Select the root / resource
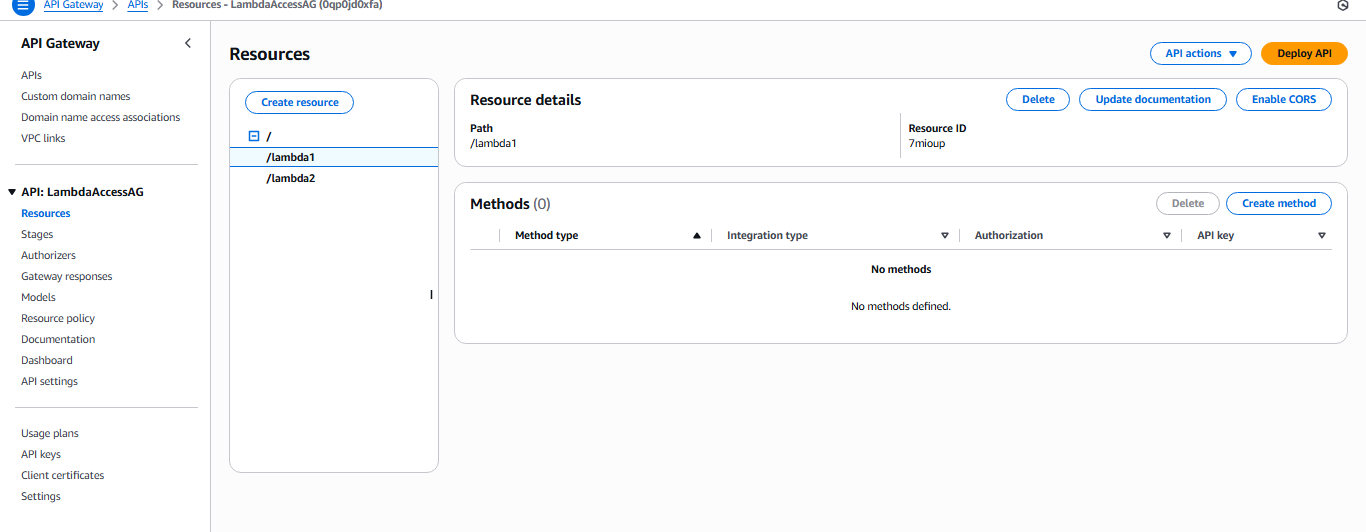 click(x=269, y=136)
